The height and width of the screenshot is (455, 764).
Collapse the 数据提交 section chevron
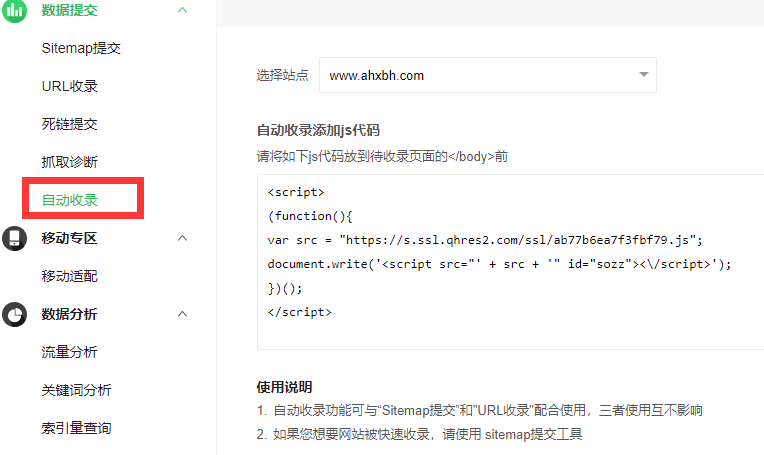[x=182, y=10]
